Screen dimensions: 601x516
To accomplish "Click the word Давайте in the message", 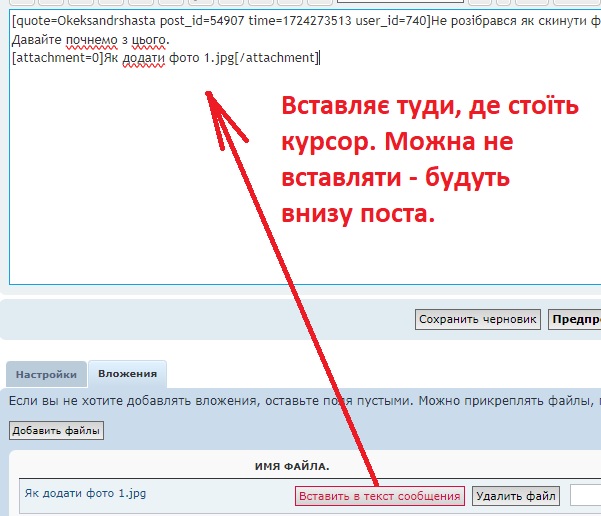I will 38,40.
